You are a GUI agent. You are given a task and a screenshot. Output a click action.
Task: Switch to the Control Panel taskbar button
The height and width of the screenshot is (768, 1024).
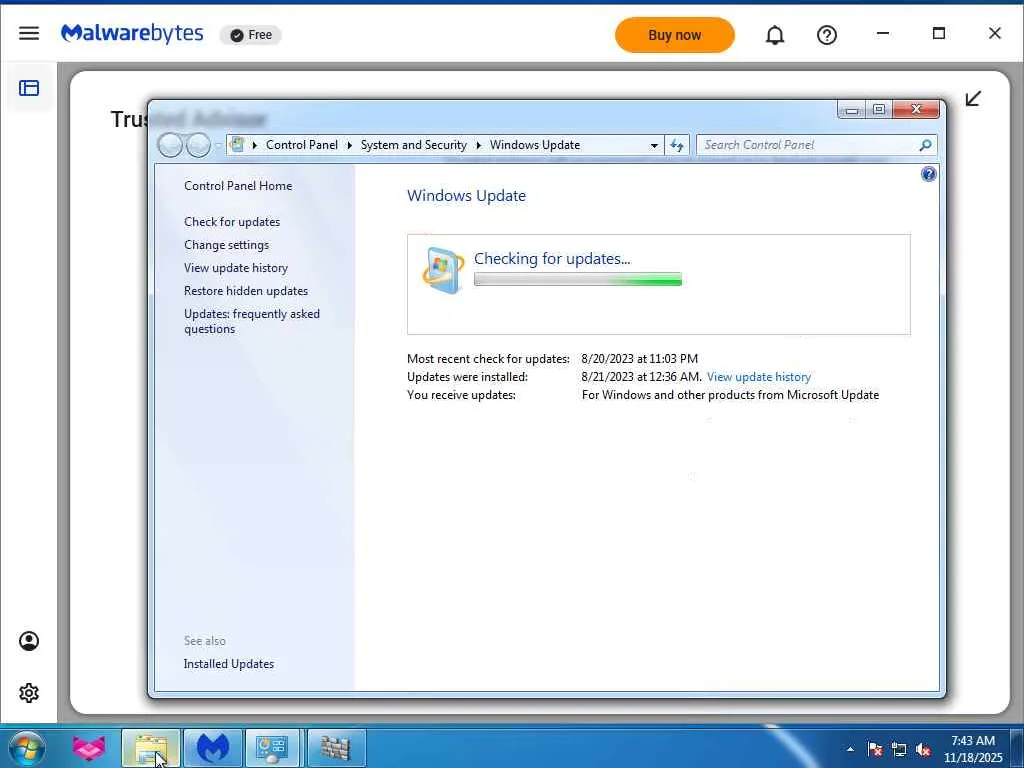(x=271, y=748)
